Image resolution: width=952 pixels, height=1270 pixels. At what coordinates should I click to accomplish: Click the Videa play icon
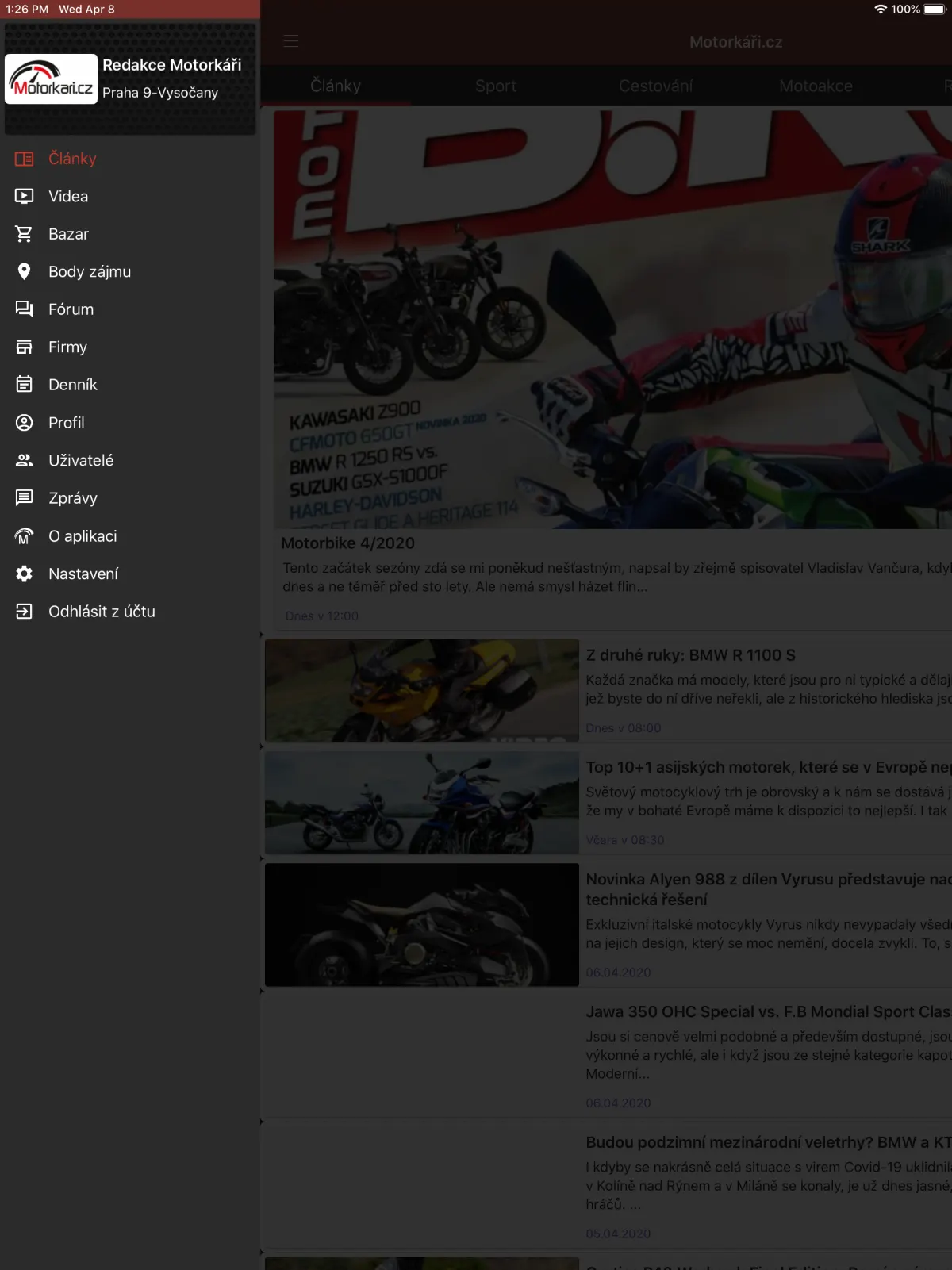25,196
